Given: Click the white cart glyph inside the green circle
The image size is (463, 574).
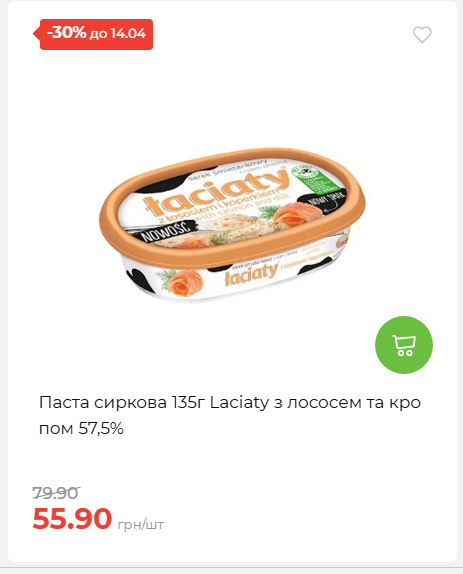Looking at the screenshot, I should pyautogui.click(x=404, y=346).
